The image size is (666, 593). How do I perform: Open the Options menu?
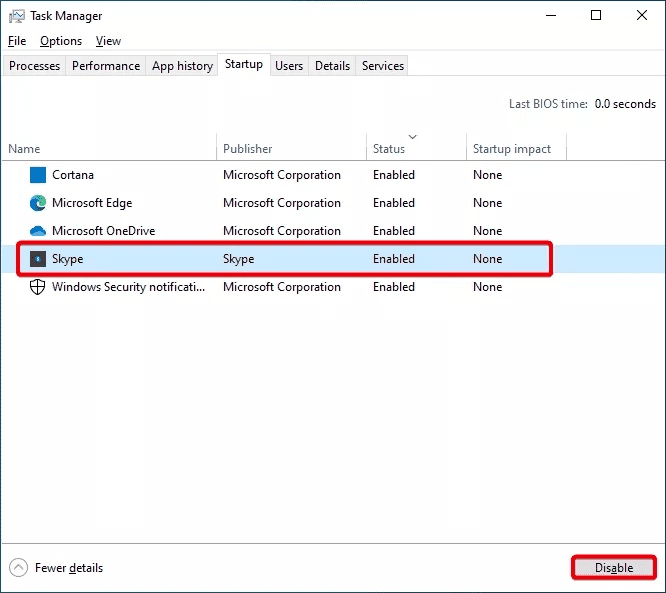point(61,41)
